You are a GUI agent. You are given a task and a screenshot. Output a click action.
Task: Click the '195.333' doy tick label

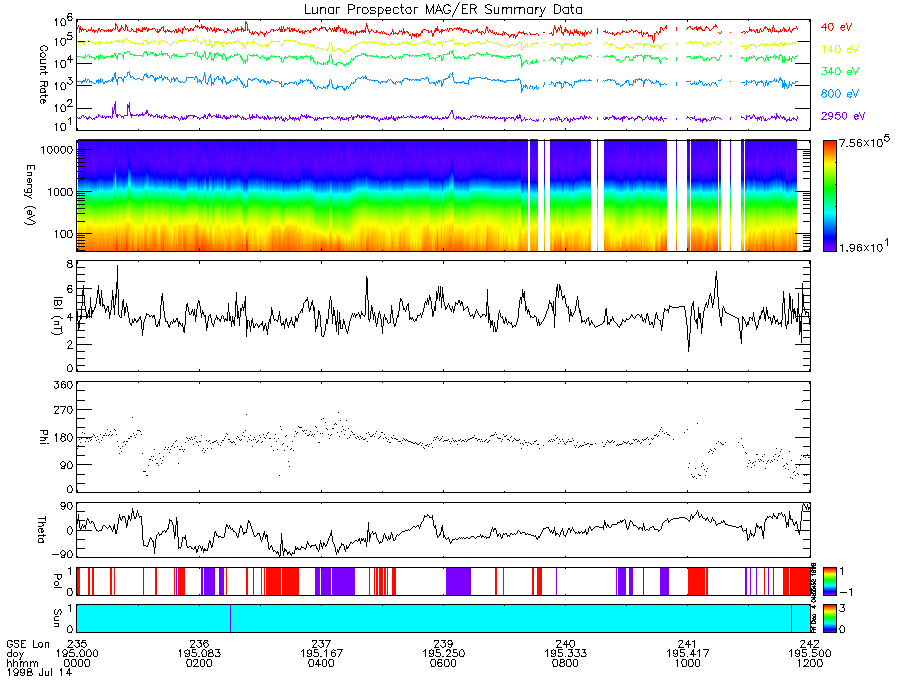(565, 654)
